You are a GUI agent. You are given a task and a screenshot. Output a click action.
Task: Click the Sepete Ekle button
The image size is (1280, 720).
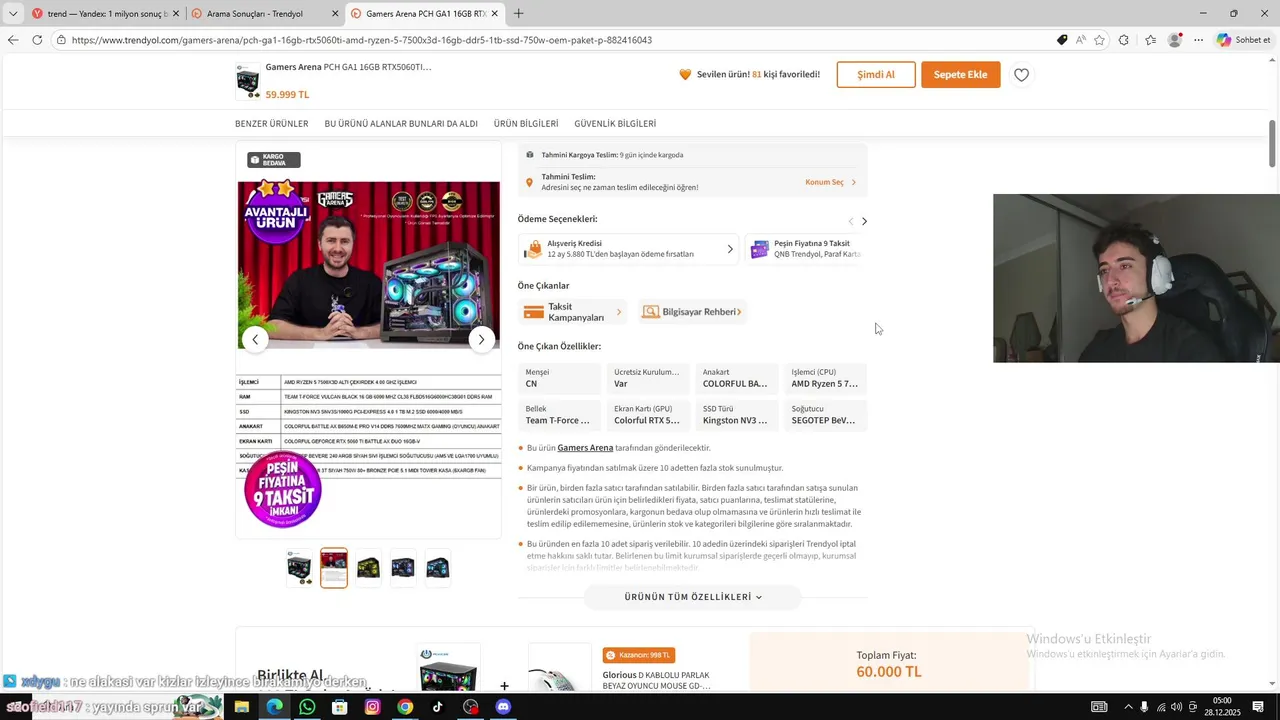(960, 75)
